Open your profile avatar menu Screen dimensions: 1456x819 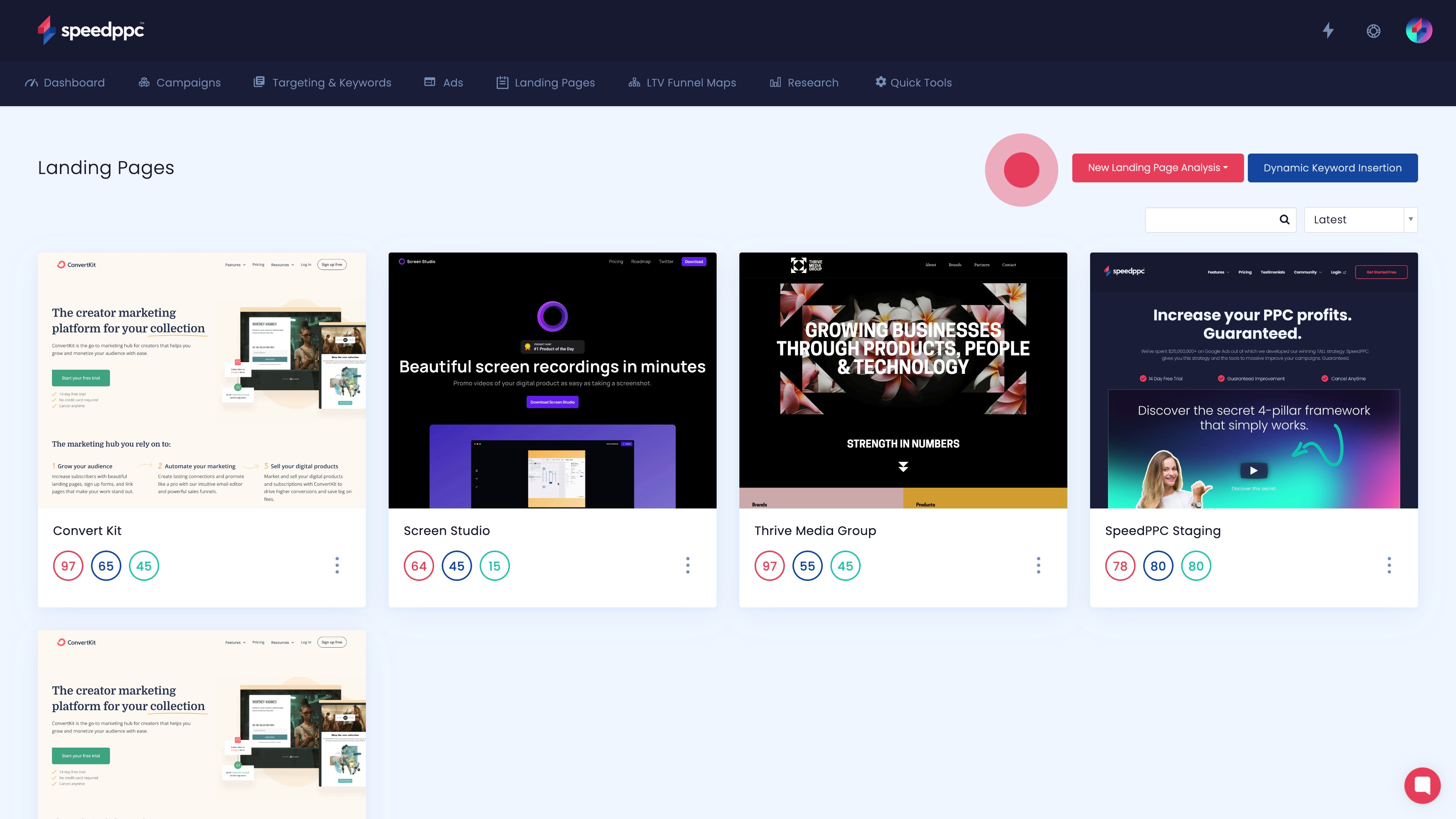coord(1420,30)
